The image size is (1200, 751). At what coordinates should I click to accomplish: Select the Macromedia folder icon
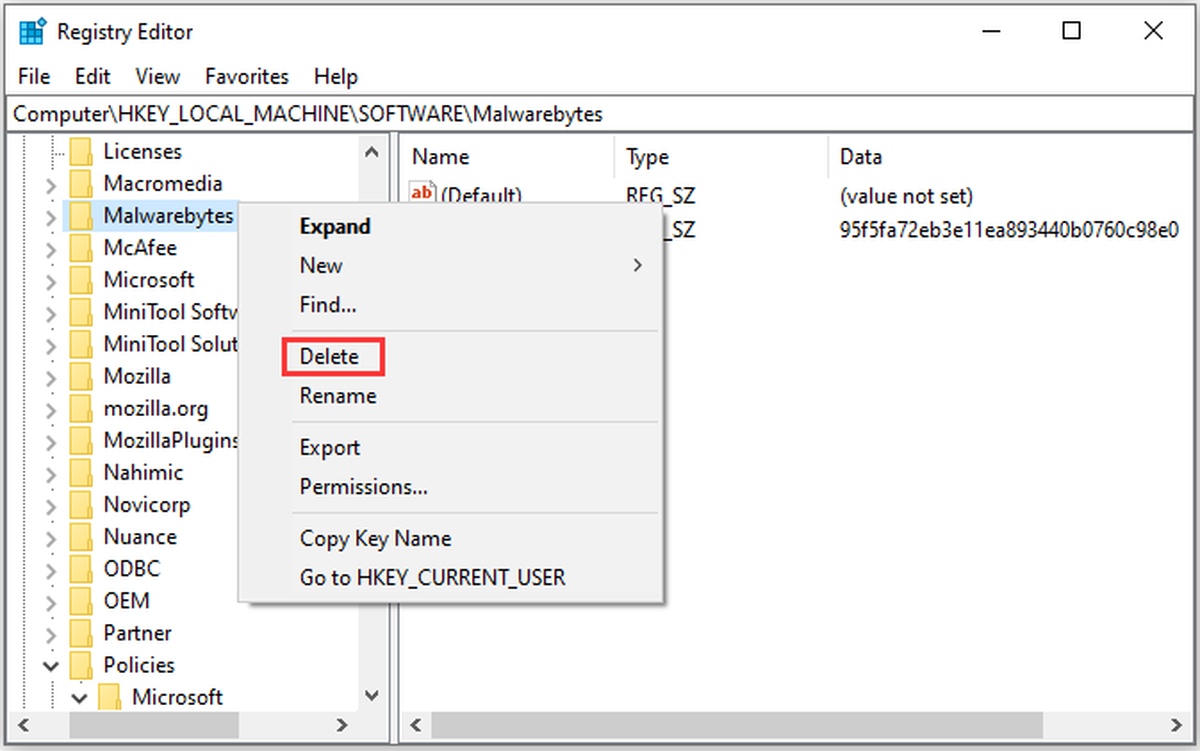pyautogui.click(x=81, y=184)
